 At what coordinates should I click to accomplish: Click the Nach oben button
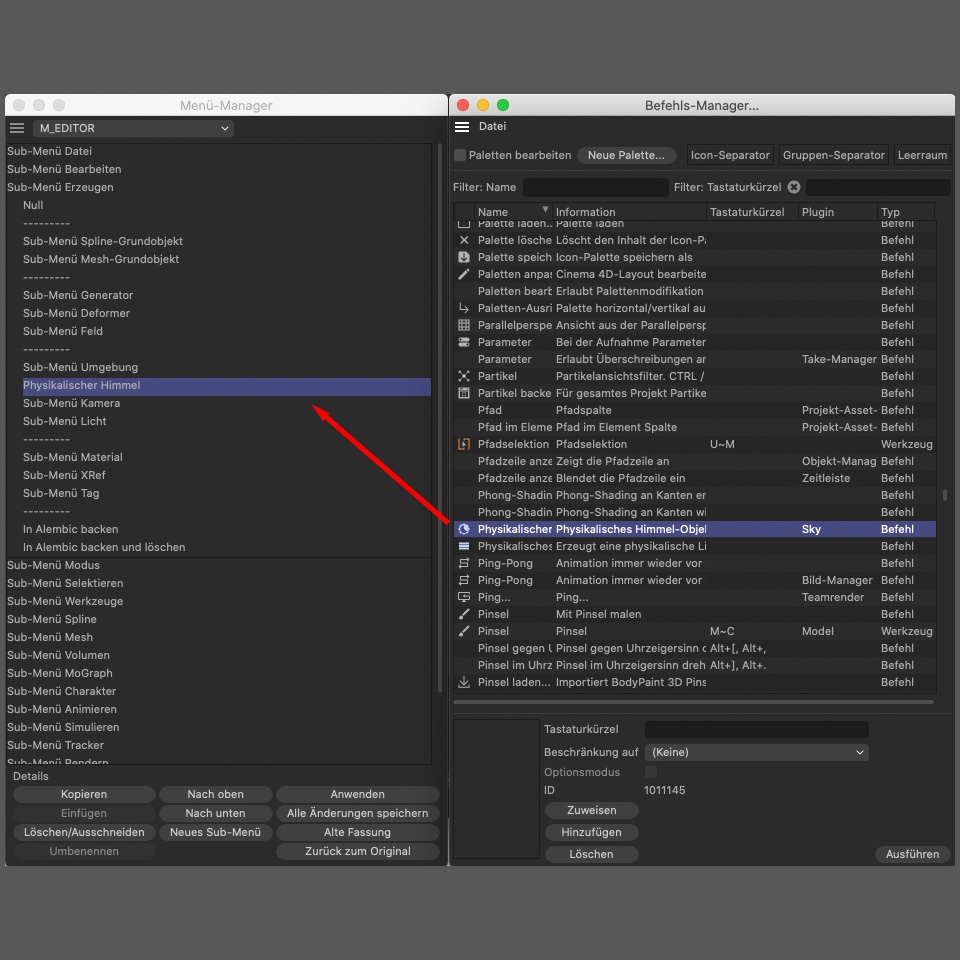[x=216, y=794]
